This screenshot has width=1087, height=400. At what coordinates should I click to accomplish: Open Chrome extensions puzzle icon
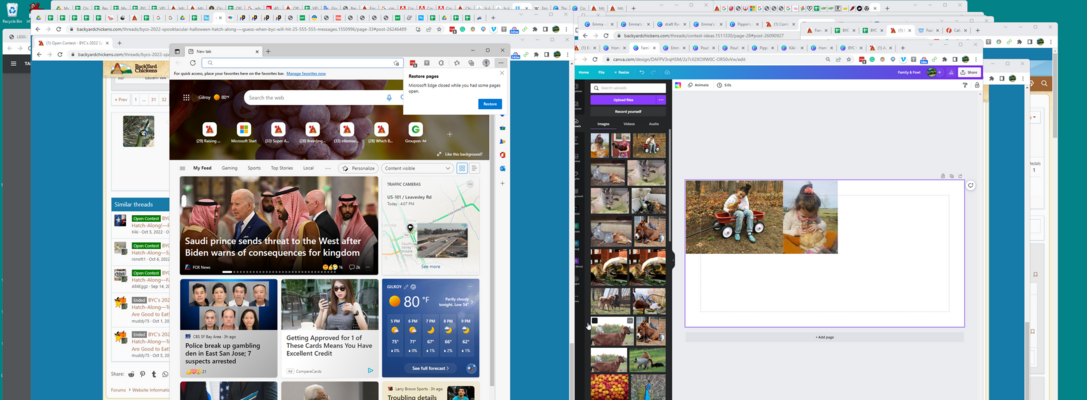coord(945,59)
